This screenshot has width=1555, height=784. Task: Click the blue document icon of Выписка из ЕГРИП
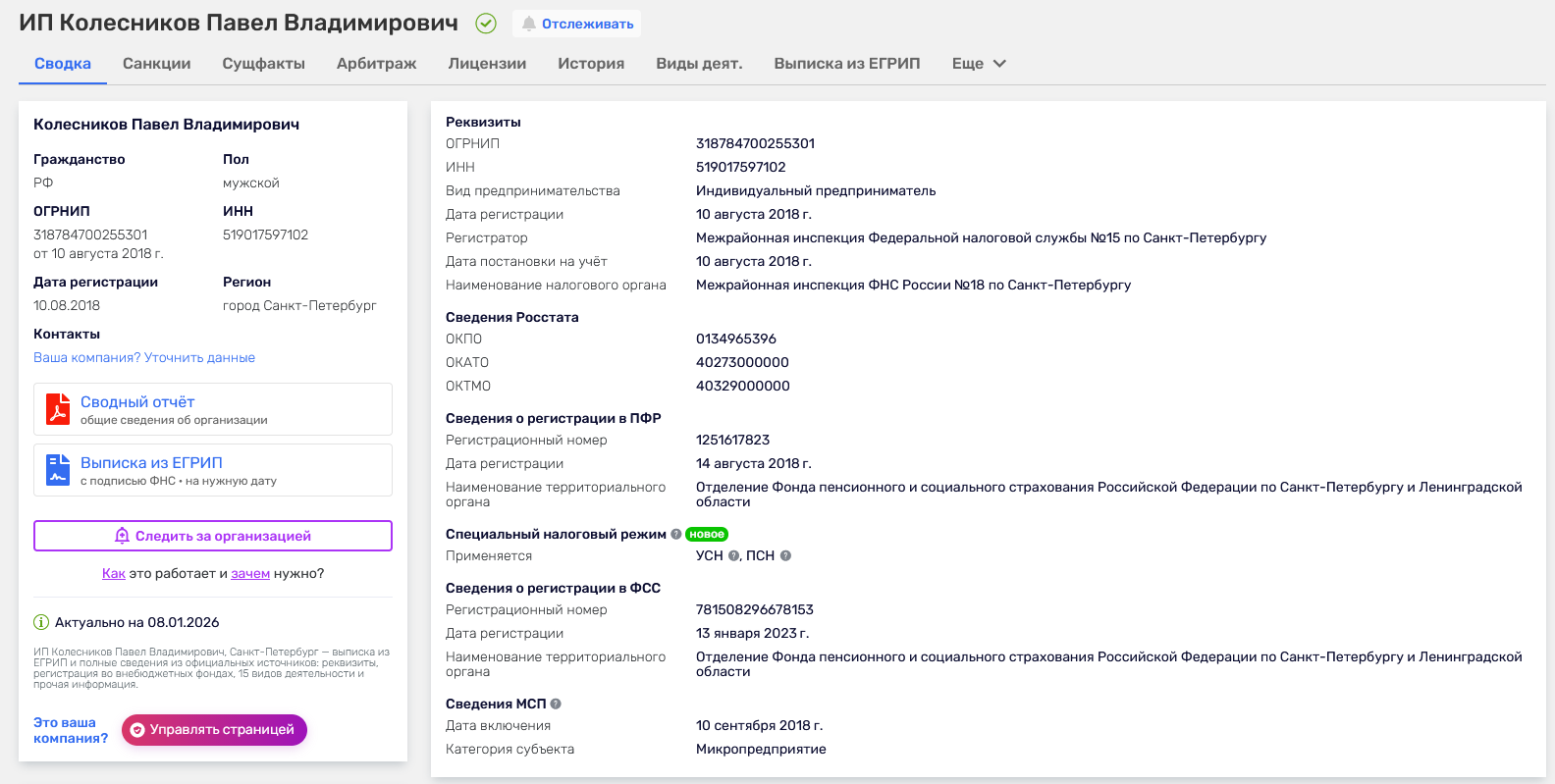coord(58,470)
